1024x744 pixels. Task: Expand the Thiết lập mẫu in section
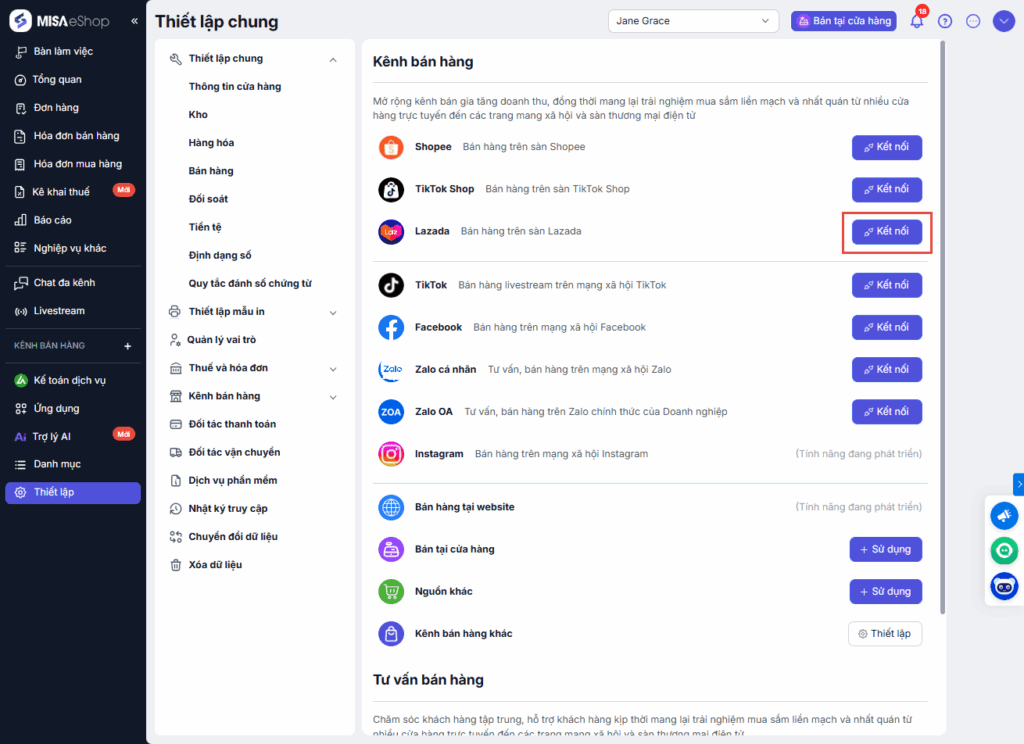(x=333, y=312)
